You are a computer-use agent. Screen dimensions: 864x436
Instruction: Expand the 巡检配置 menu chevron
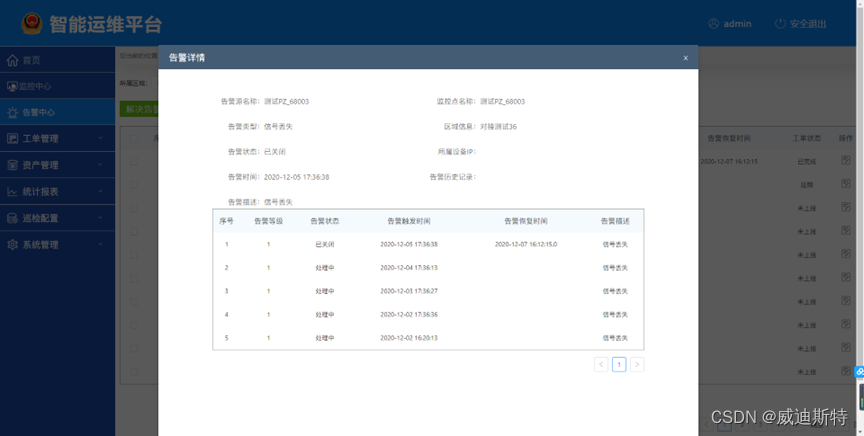point(100,218)
